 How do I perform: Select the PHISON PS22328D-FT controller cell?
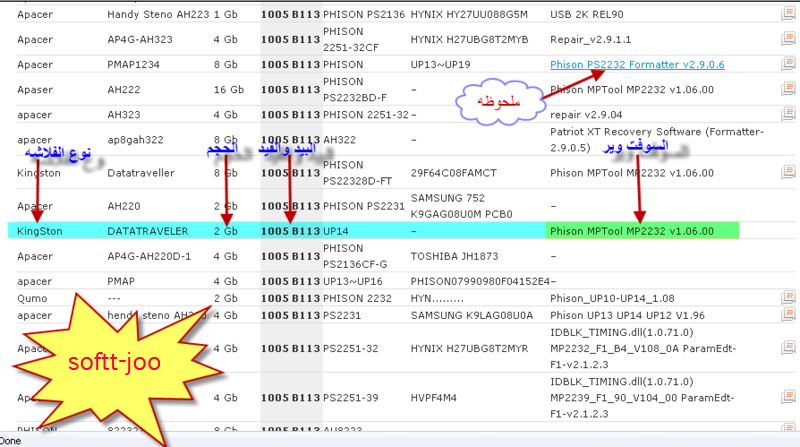tap(357, 172)
